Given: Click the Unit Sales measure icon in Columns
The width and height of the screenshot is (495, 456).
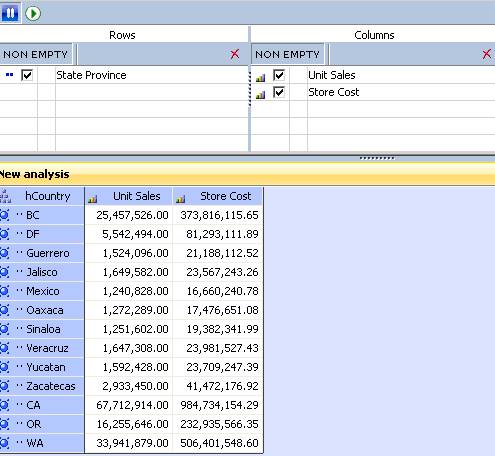Looking at the screenshot, I should pos(260,78).
